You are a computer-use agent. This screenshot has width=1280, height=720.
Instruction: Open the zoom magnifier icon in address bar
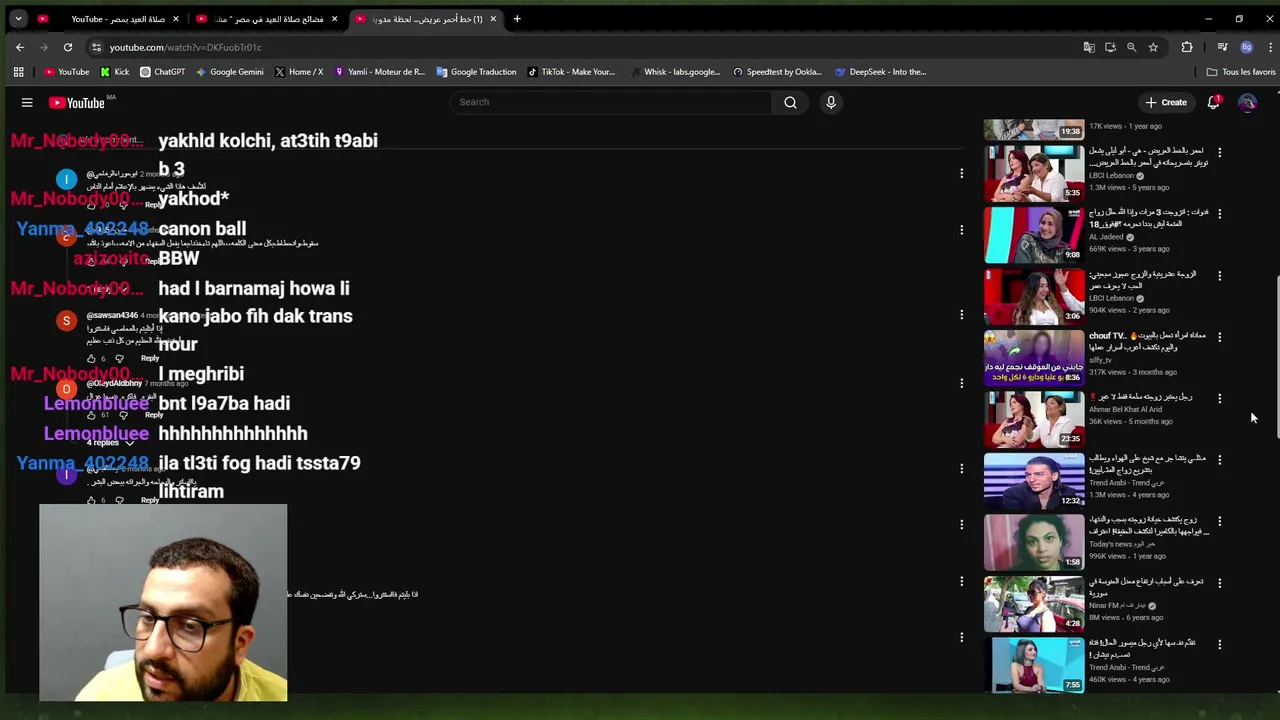pyautogui.click(x=1131, y=47)
